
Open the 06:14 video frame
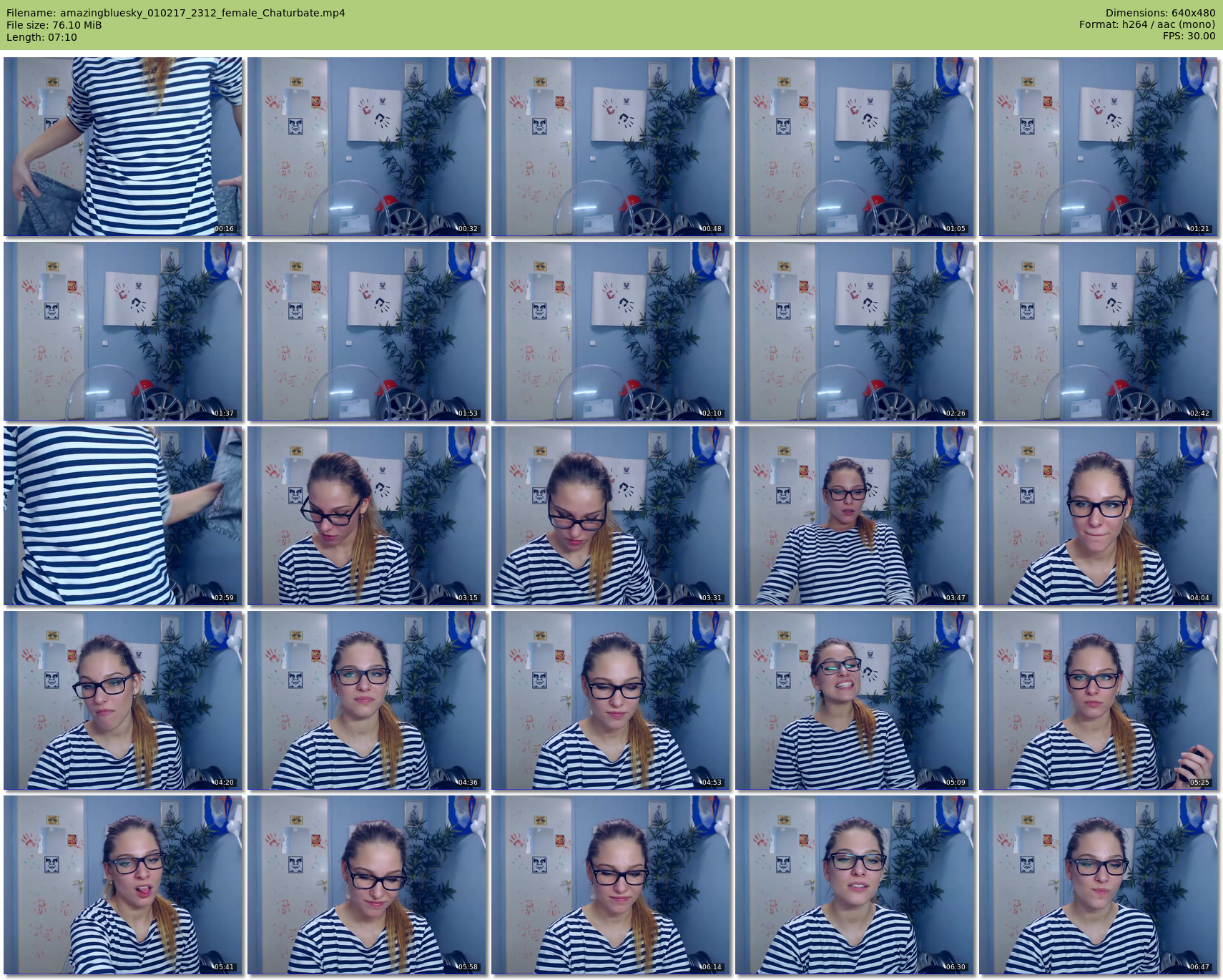coord(611,885)
